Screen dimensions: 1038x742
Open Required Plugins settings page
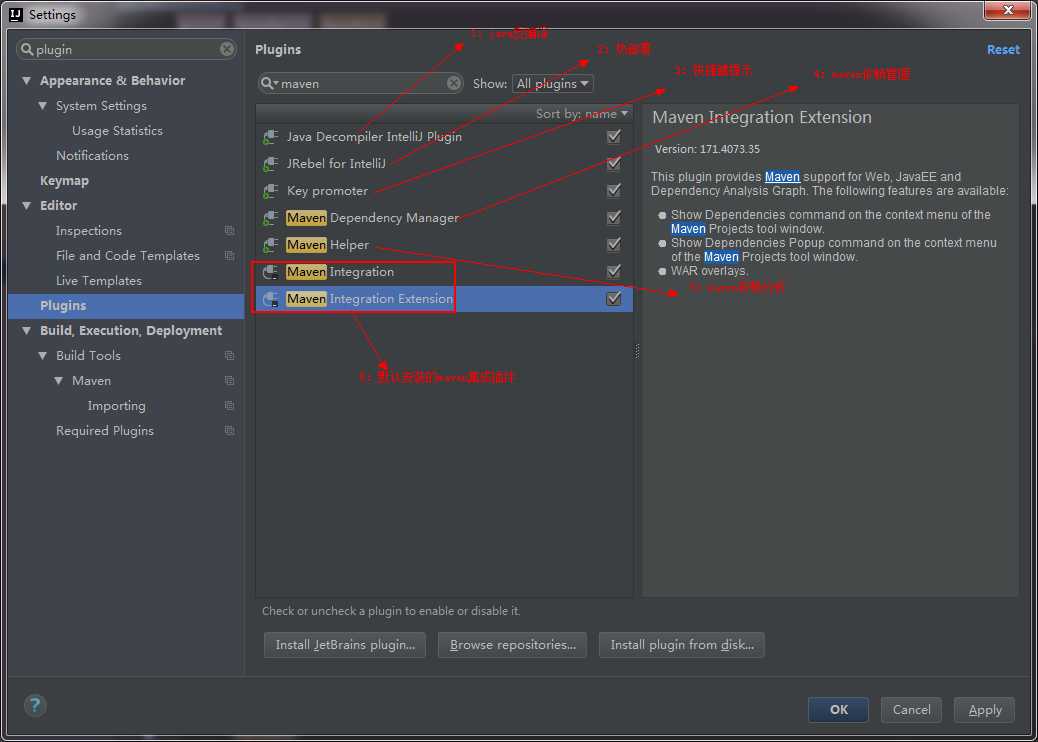(x=105, y=431)
